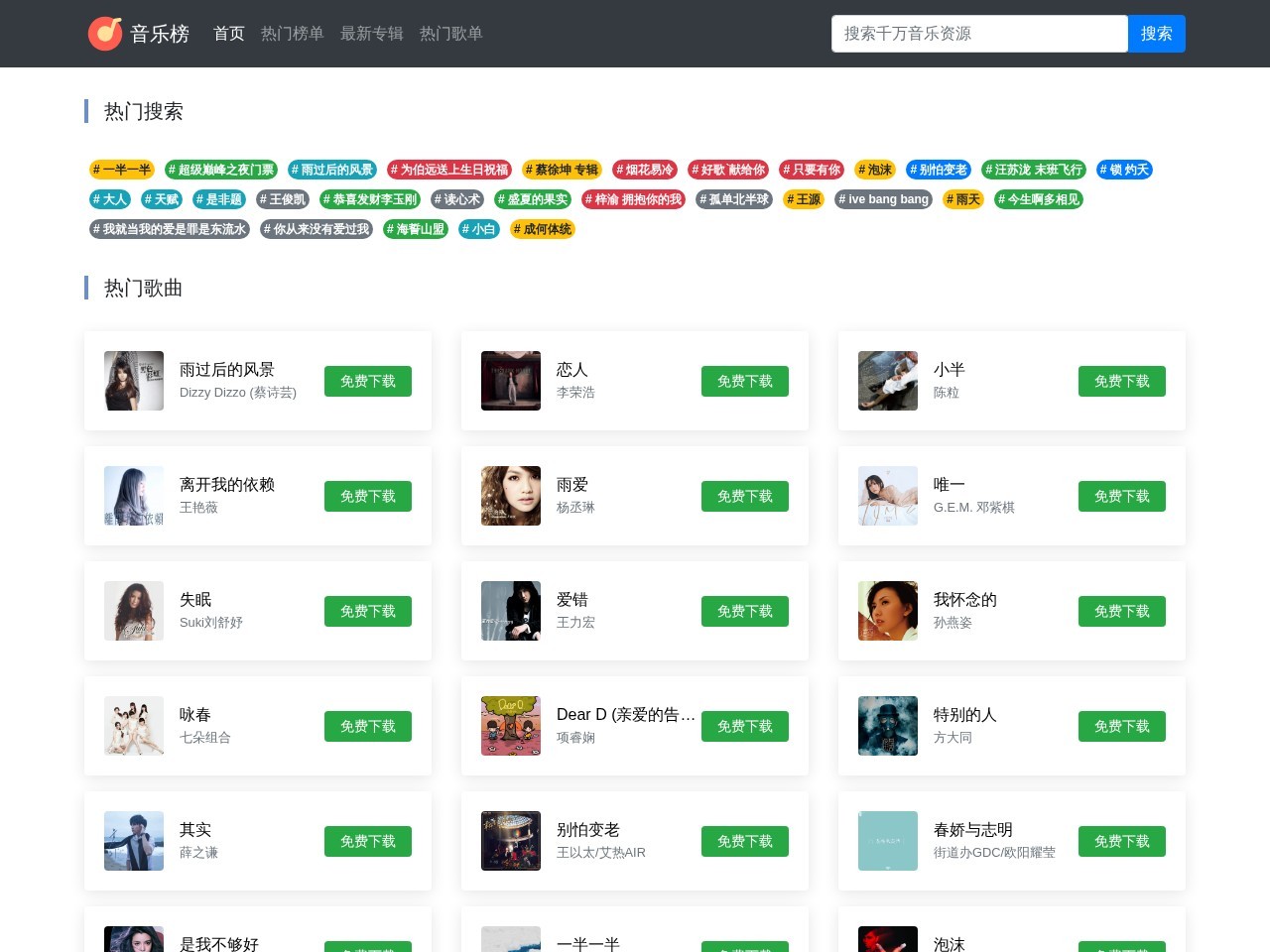Click the cover image of 雨过后的风景

point(133,381)
